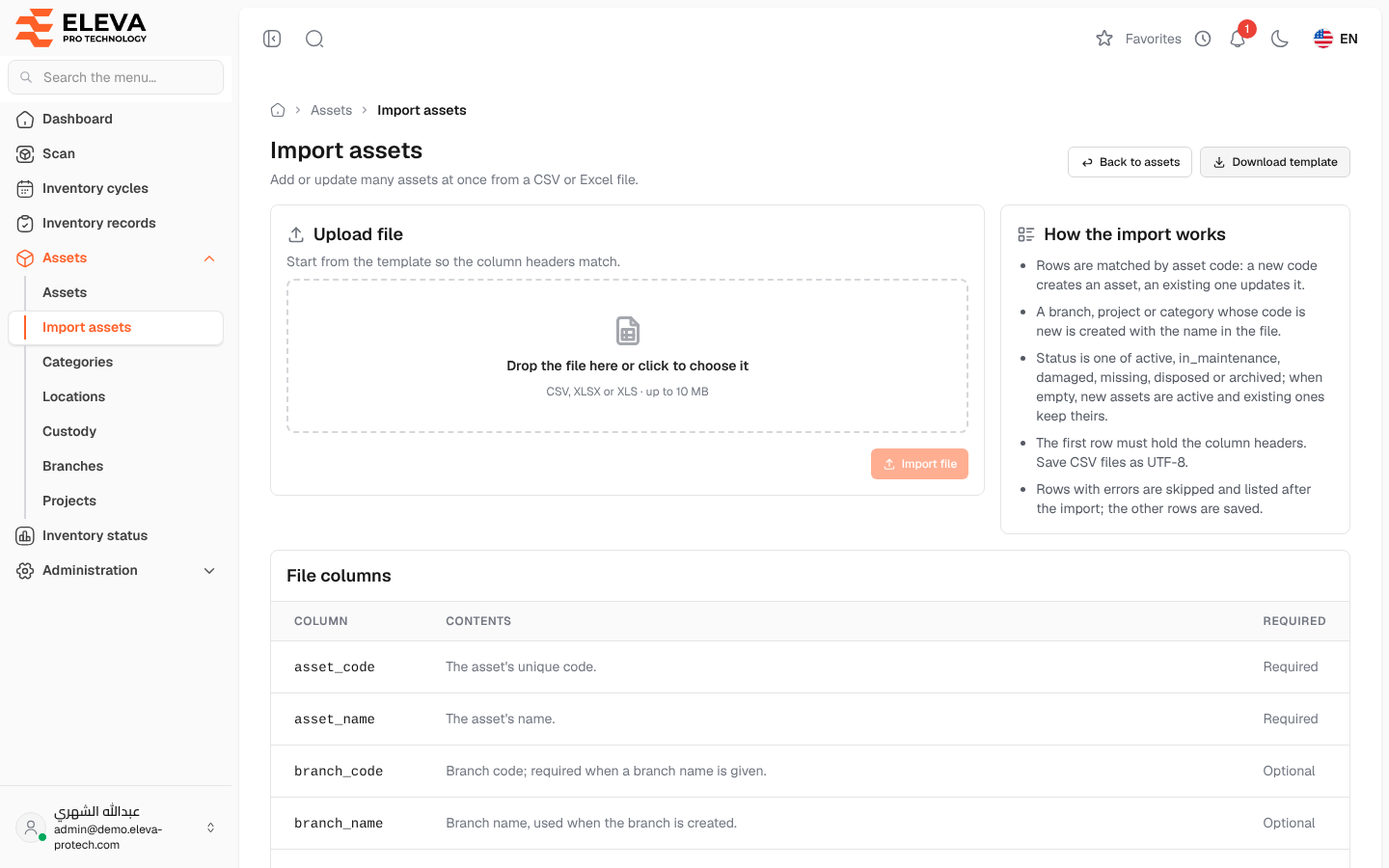
Task: Switch language via EN flag
Action: pos(1336,39)
